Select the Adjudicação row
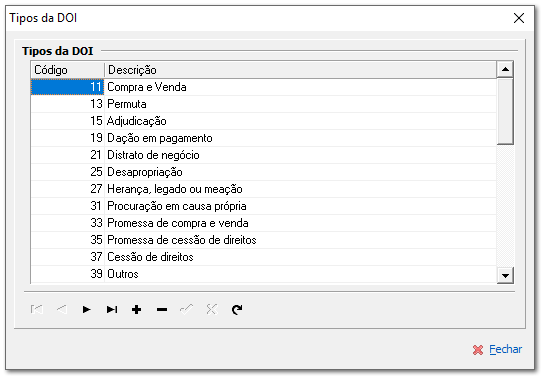 pyautogui.click(x=264, y=121)
